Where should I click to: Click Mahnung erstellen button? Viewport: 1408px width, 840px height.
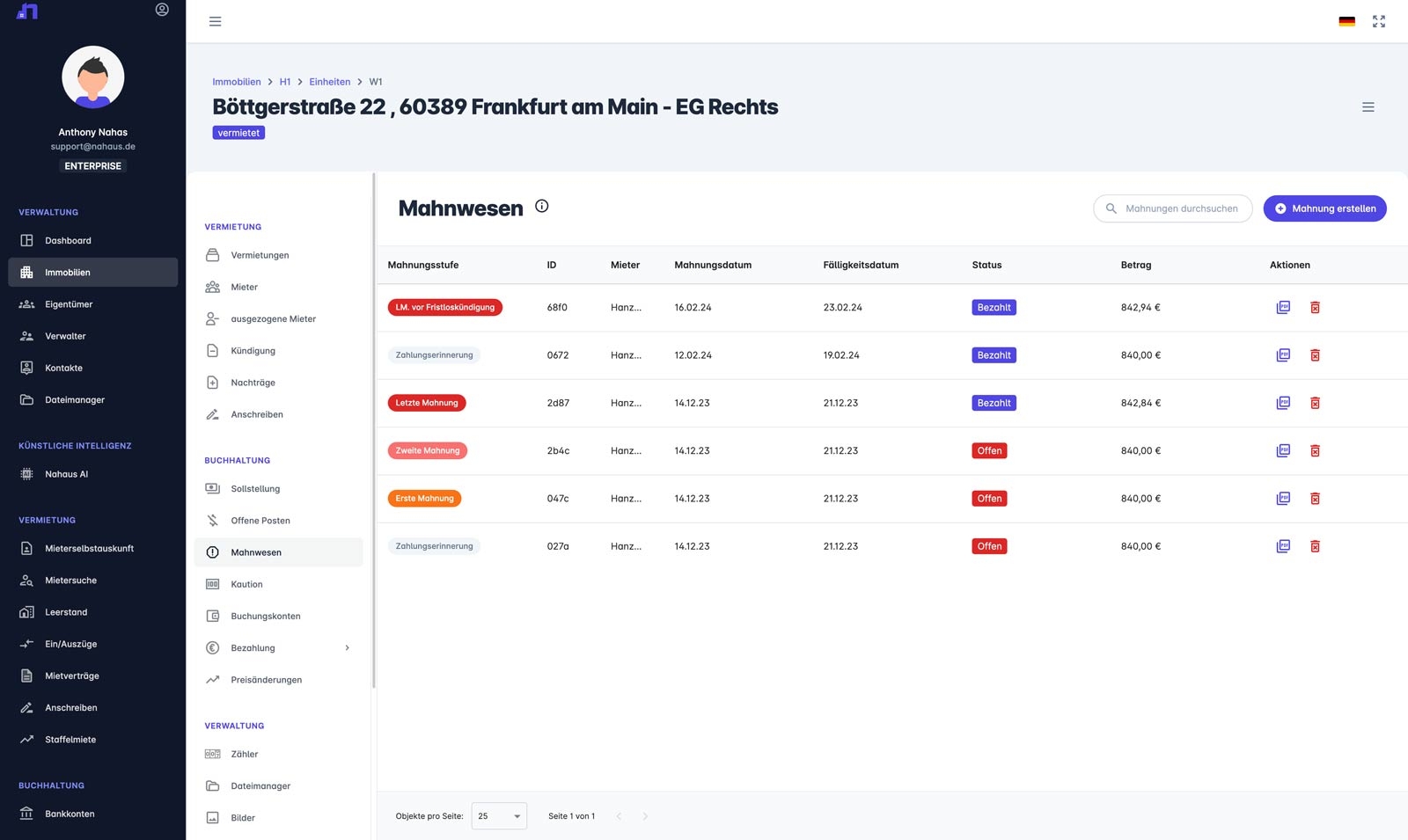pos(1324,208)
